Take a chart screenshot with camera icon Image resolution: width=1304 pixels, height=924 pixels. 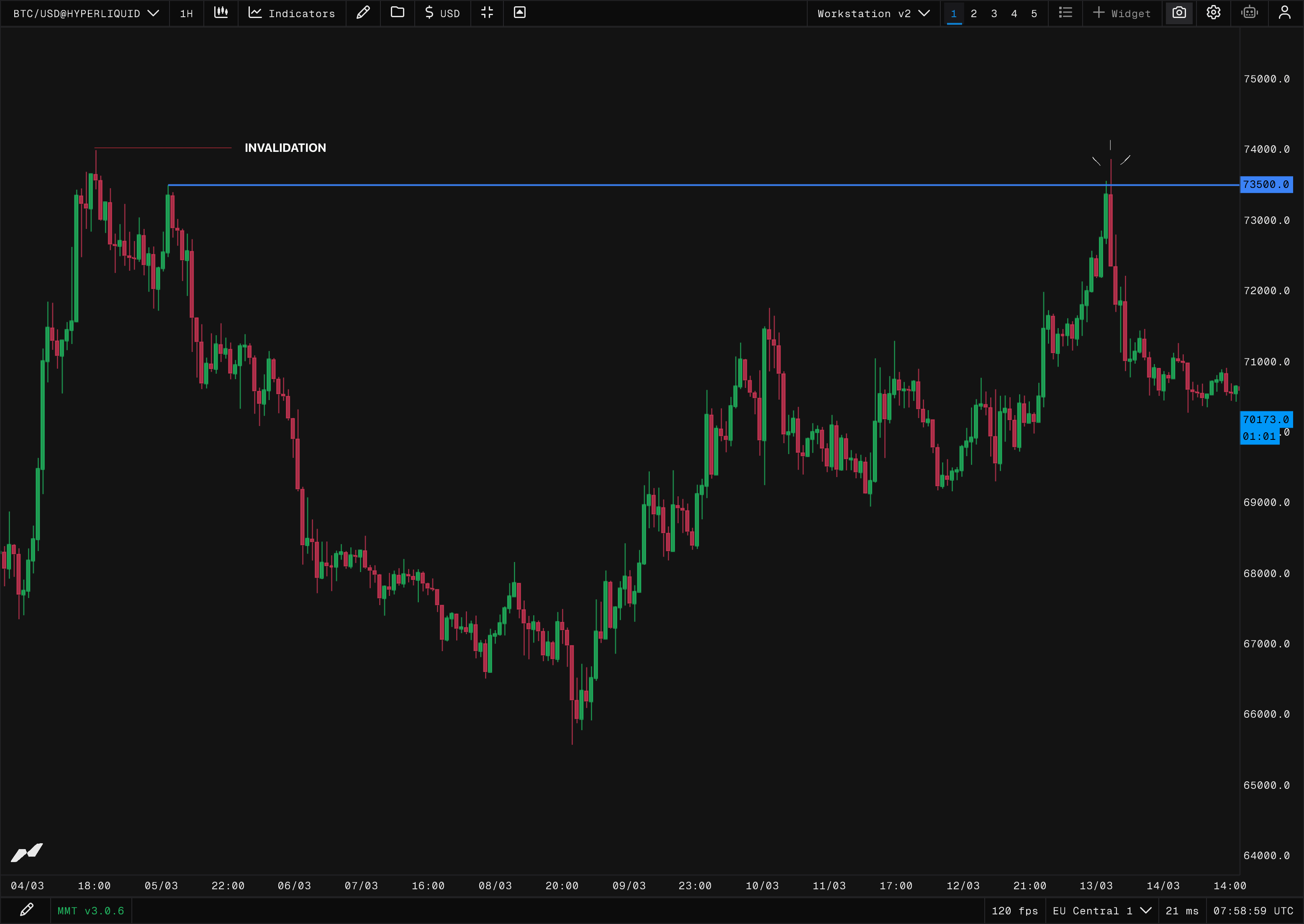(x=1179, y=13)
